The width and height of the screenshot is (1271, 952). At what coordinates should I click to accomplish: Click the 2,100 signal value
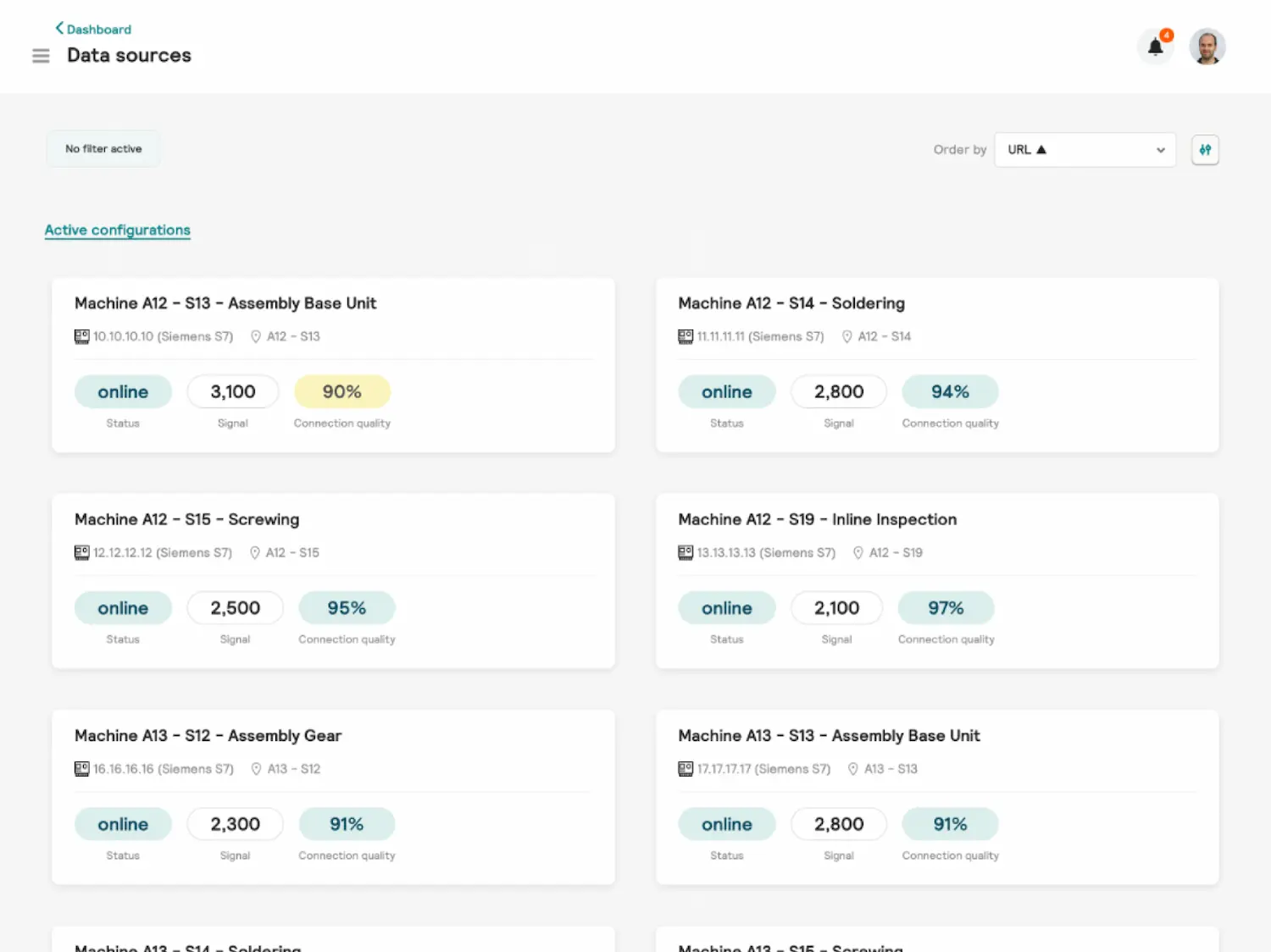tap(836, 608)
